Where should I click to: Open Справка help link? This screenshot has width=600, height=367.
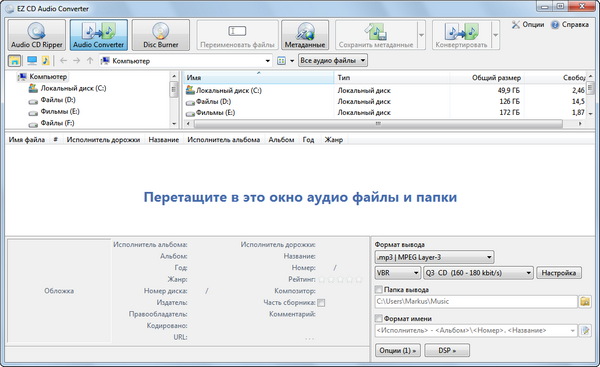point(570,24)
